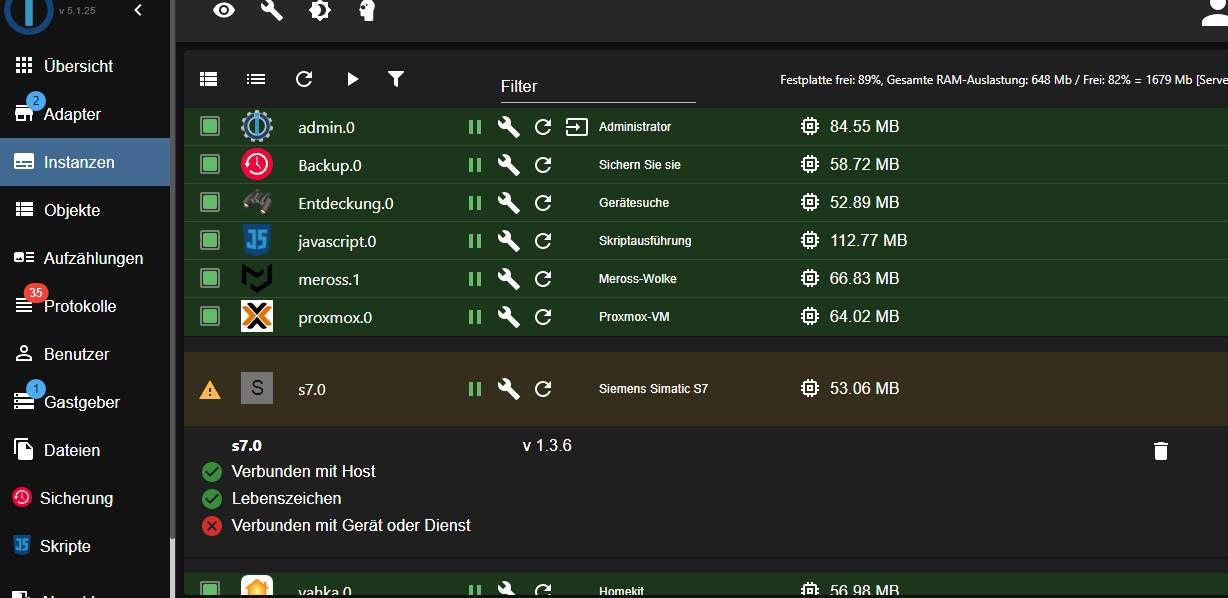This screenshot has height=598, width=1228.
Task: Open Backup.0 settings wrench
Action: coord(509,165)
